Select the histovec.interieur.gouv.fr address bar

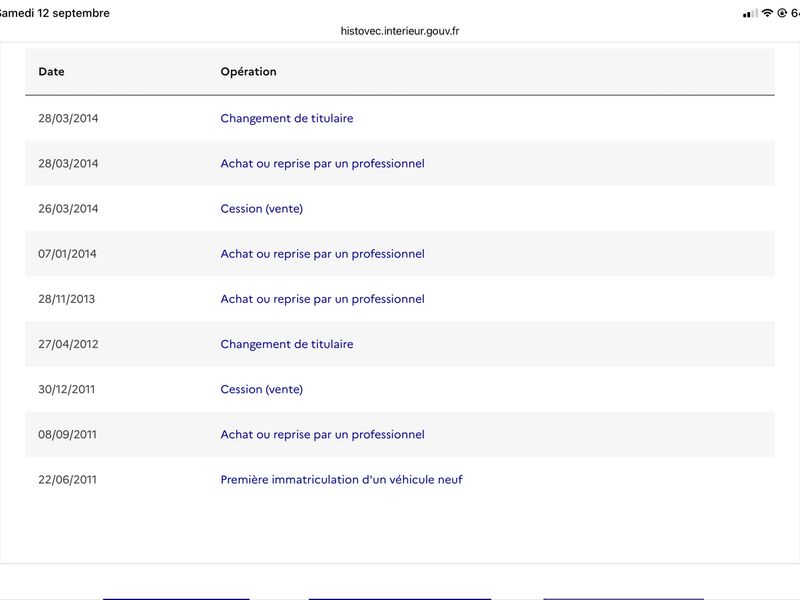(399, 31)
